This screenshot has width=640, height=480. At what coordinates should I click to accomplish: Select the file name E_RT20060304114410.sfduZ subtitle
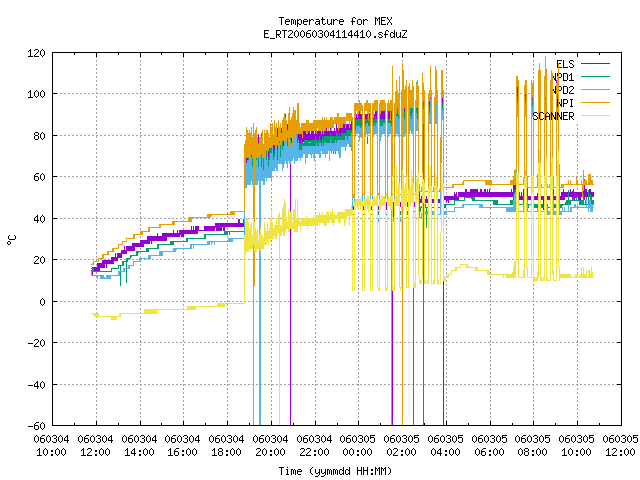coord(335,34)
